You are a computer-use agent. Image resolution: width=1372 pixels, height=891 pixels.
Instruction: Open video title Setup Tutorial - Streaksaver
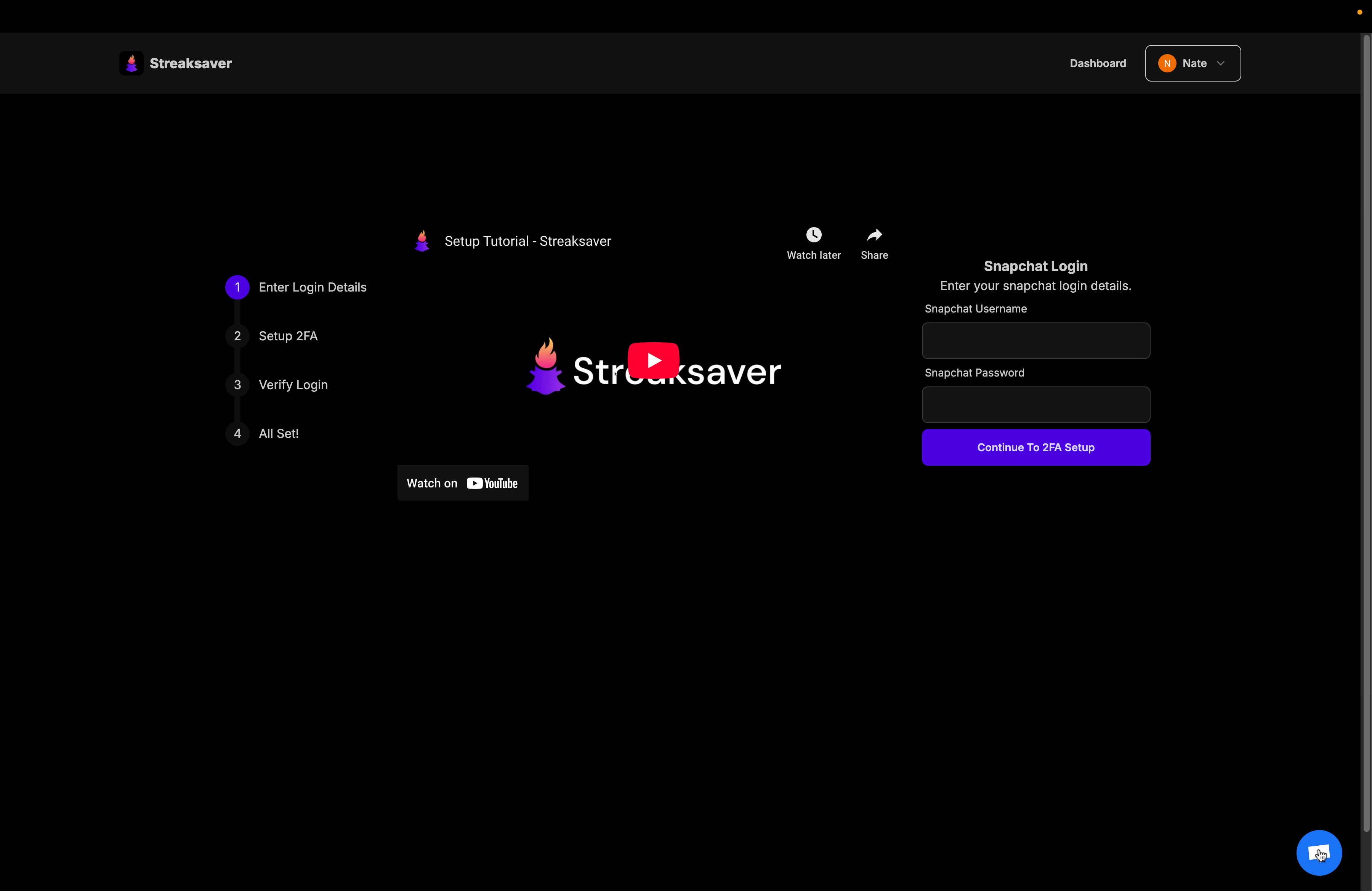point(527,242)
